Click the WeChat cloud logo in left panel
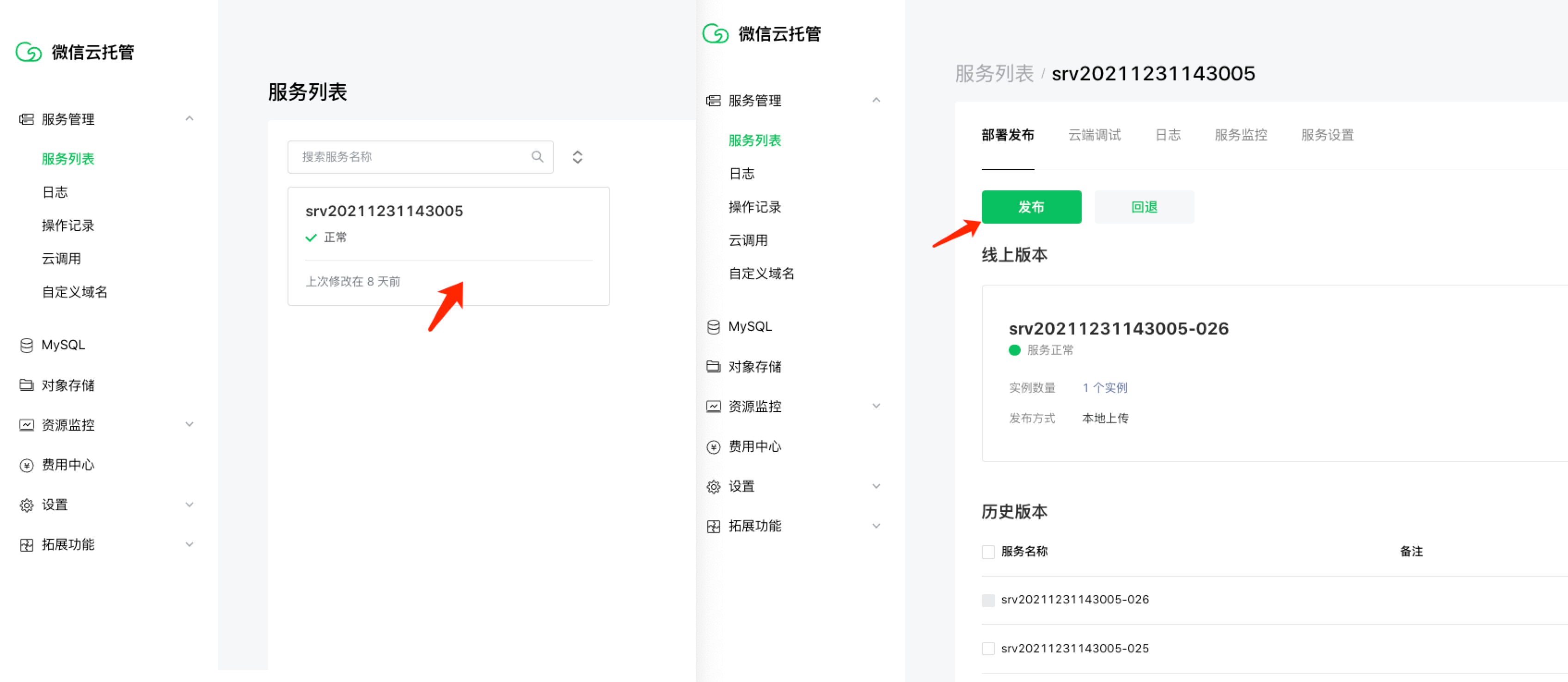This screenshot has width=1568, height=682. coord(29,52)
